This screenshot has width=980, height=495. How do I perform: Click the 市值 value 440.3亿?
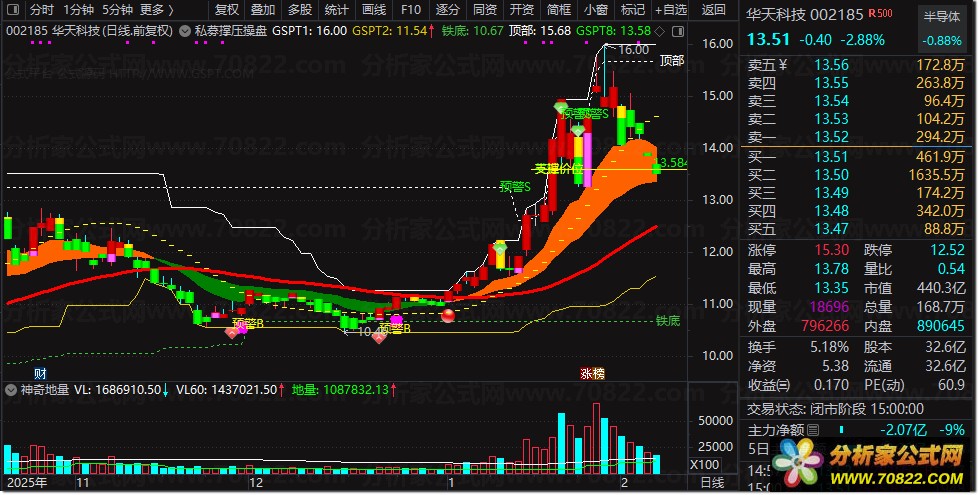[941, 288]
